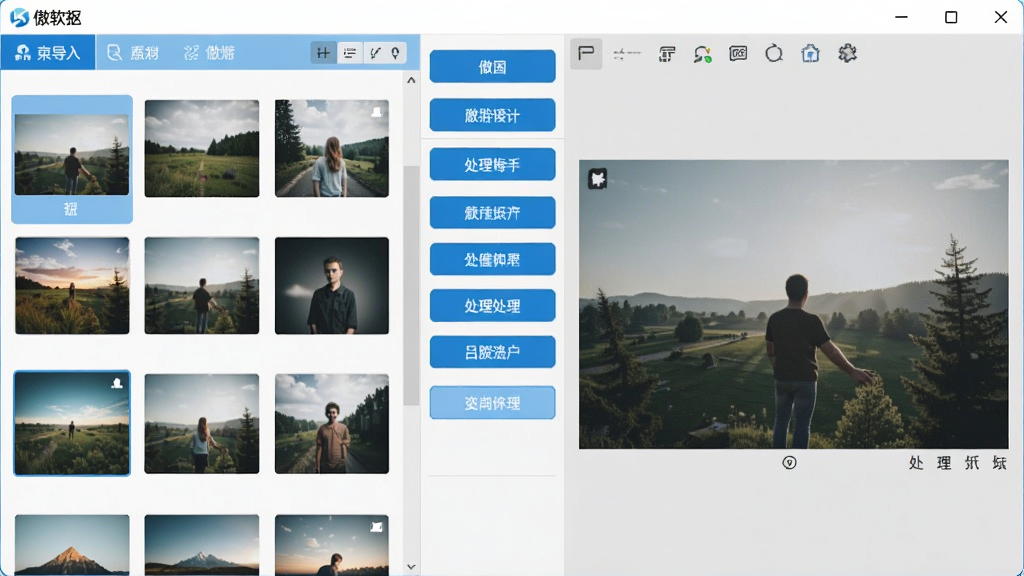
Task: Click the dashed-lines split tool icon
Action: click(x=627, y=54)
